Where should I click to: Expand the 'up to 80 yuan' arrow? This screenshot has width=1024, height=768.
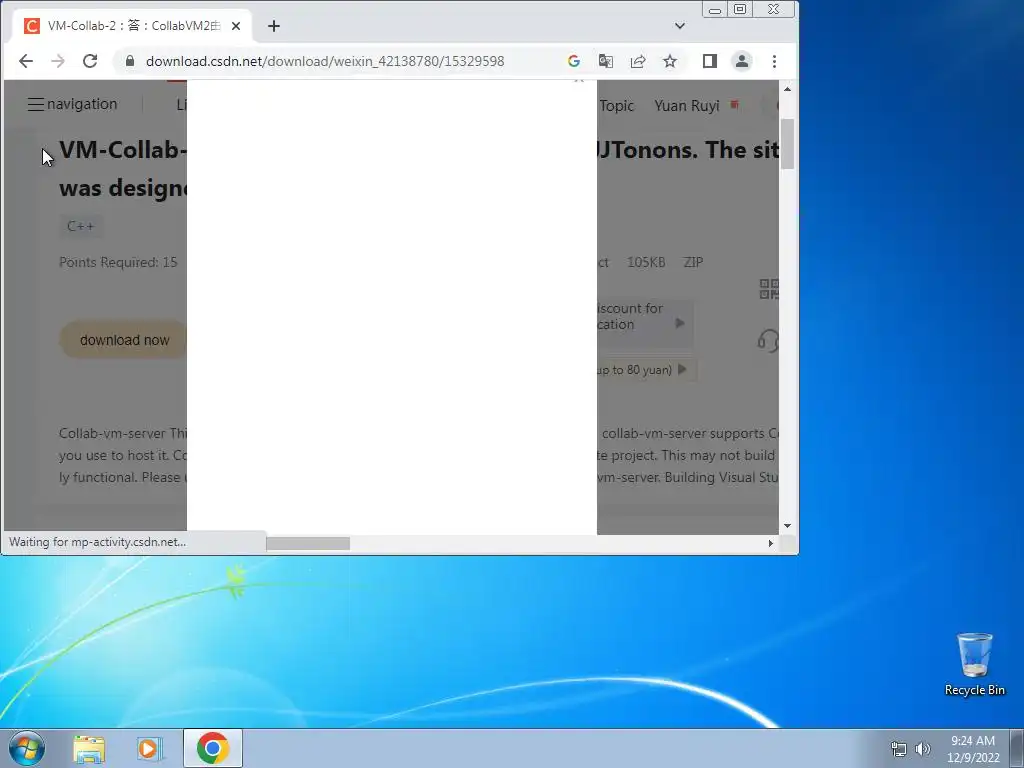point(682,370)
